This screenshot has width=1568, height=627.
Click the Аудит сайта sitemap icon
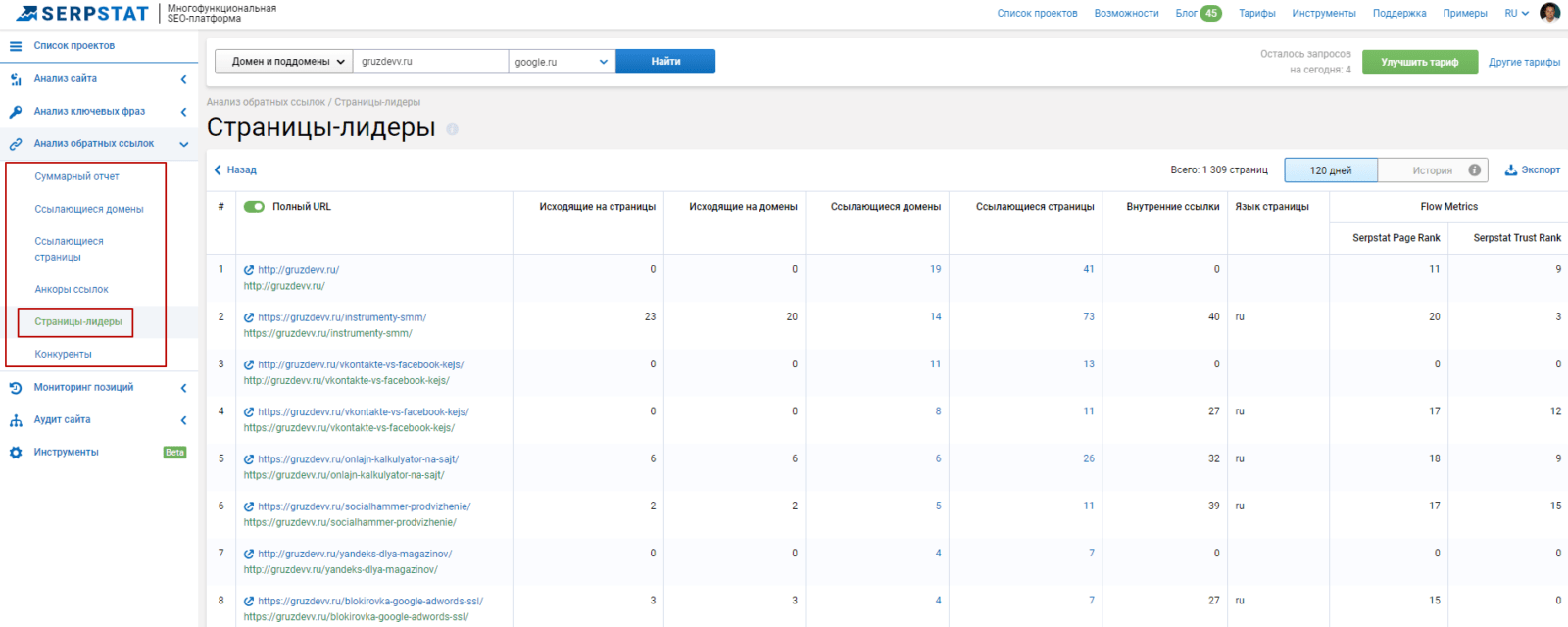tap(16, 420)
